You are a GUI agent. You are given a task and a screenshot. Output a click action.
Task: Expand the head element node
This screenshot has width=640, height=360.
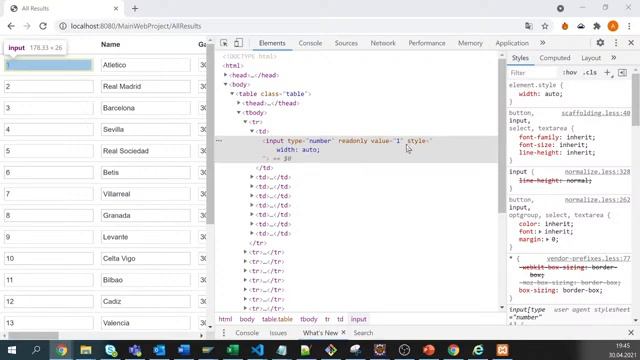225,75
